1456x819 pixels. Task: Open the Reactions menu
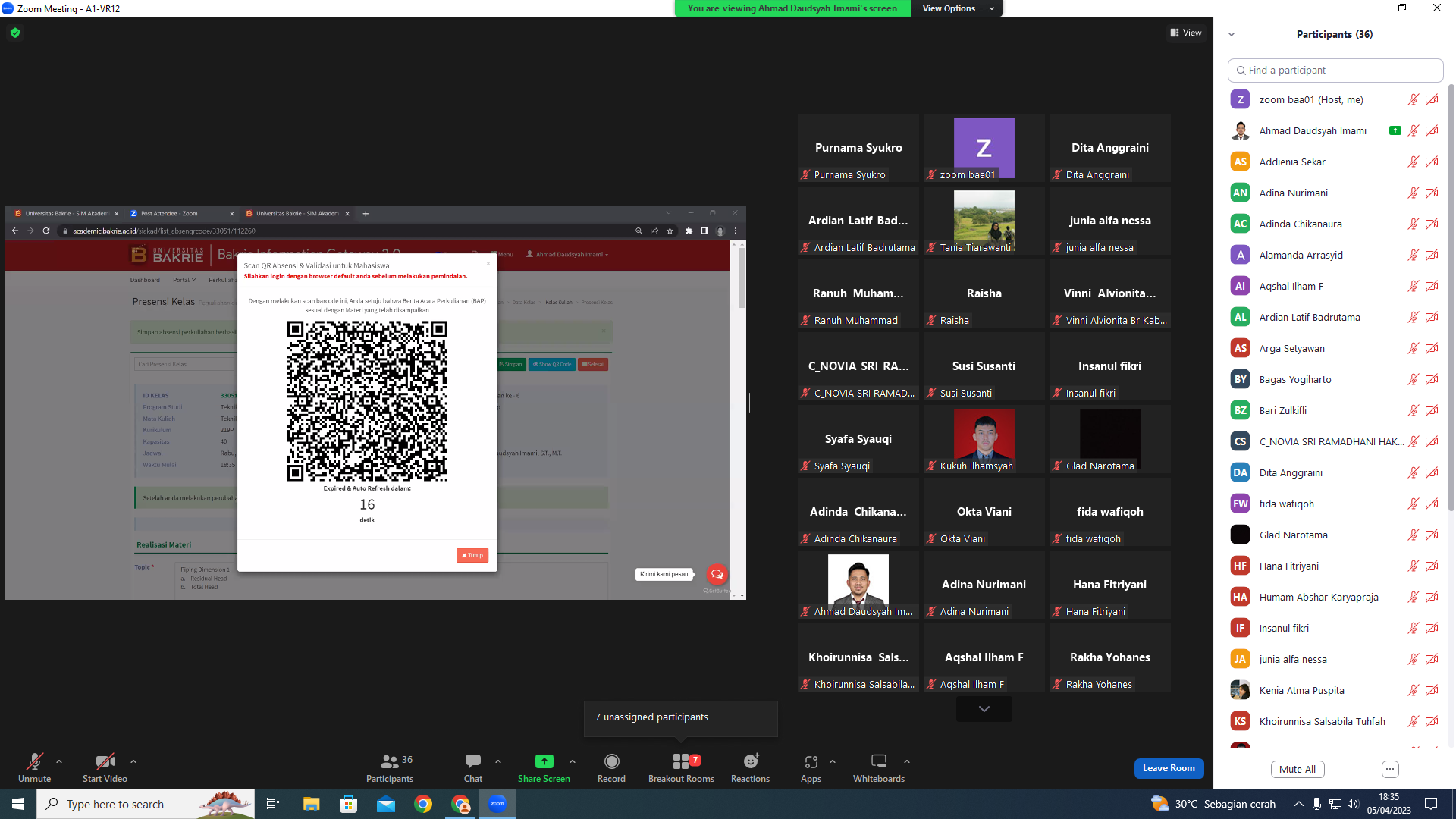click(x=750, y=767)
